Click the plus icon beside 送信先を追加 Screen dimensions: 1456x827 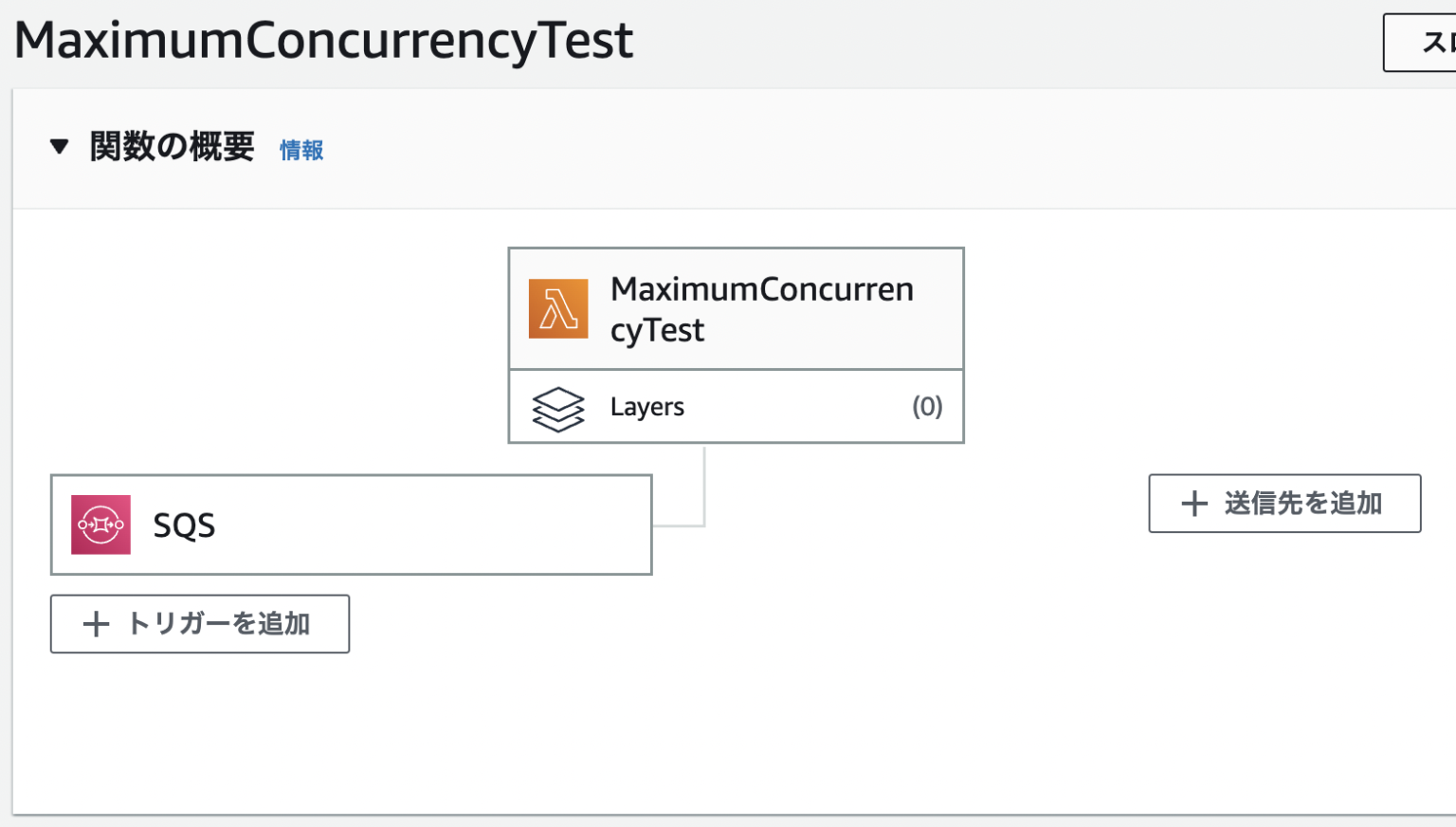coord(1194,504)
